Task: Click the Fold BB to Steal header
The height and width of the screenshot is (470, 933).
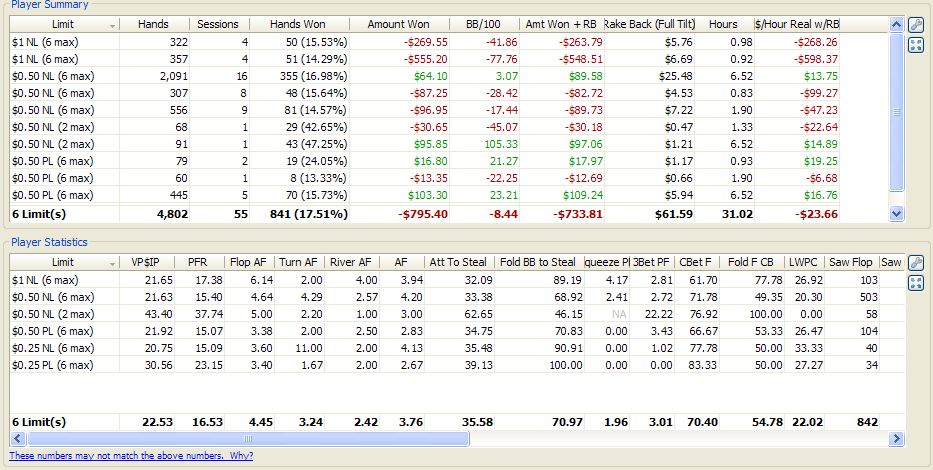Action: (x=538, y=262)
